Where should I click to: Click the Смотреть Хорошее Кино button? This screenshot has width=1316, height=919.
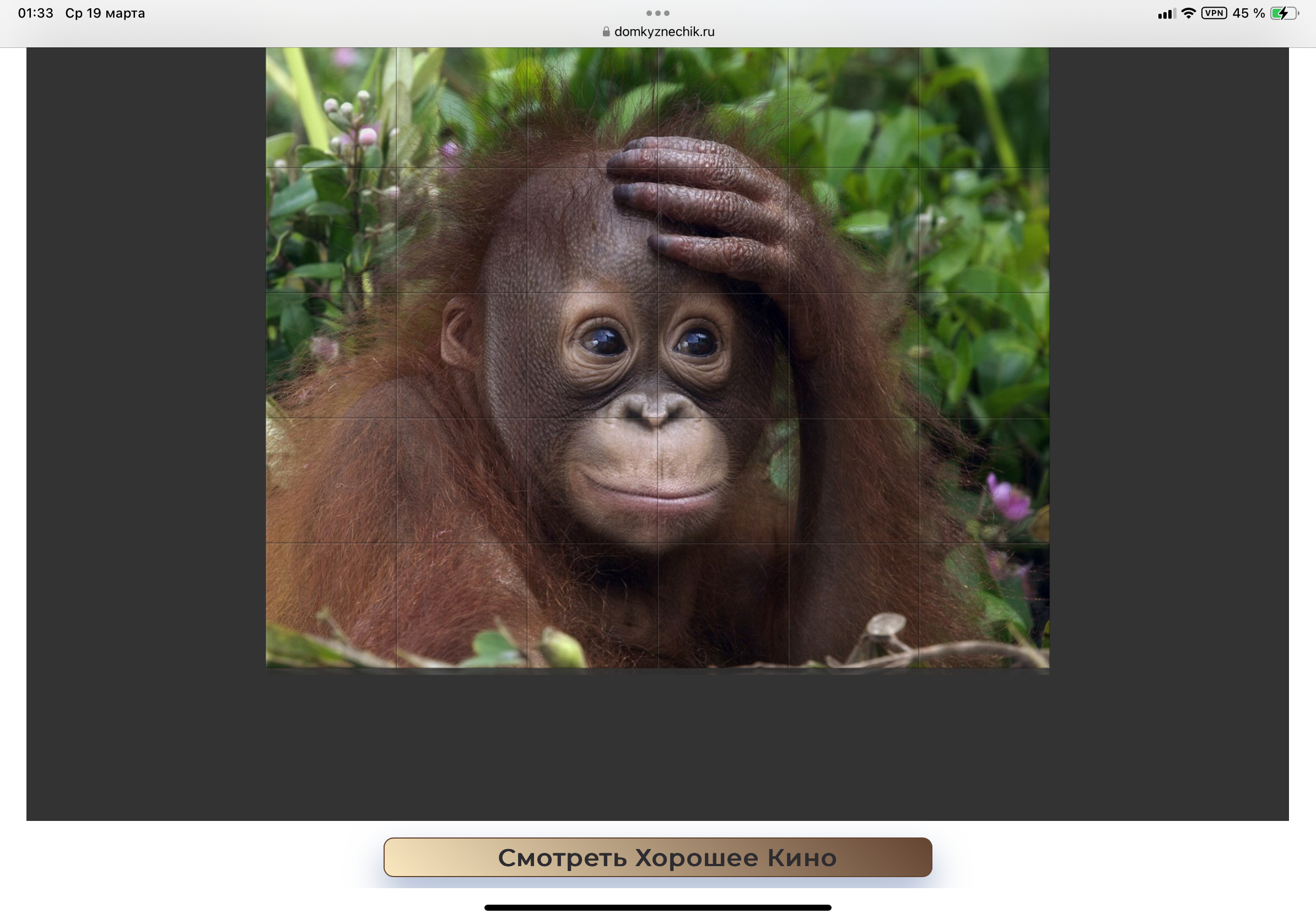pyautogui.click(x=657, y=857)
